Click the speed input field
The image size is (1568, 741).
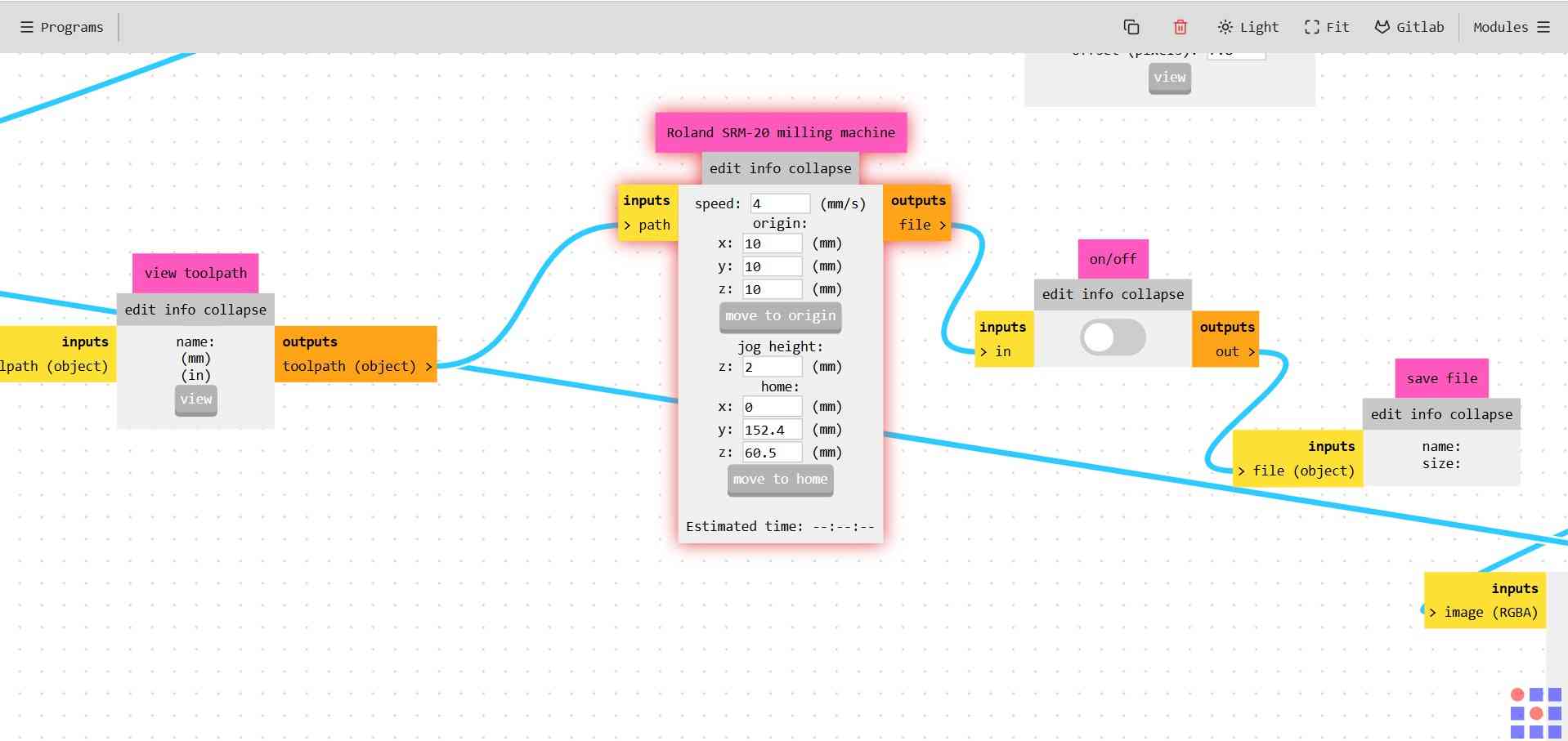[x=780, y=203]
